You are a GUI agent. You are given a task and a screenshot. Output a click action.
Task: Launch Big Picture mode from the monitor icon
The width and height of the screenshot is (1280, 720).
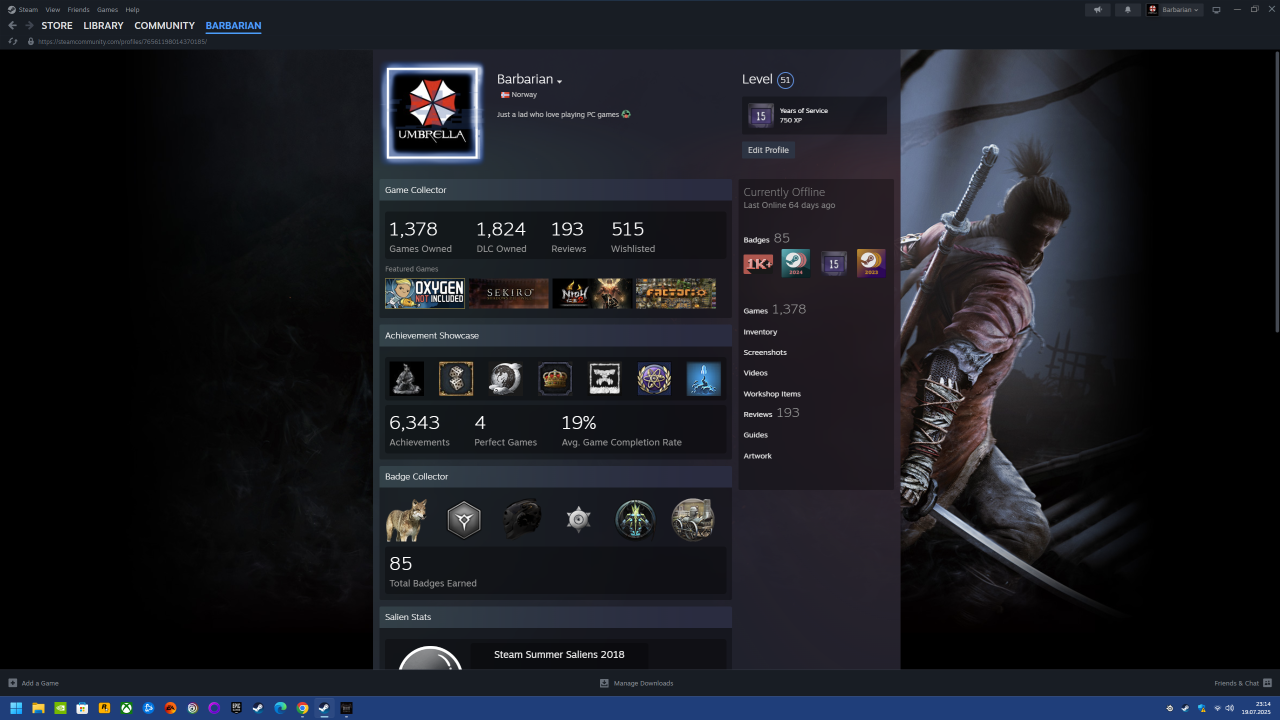[1216, 10]
